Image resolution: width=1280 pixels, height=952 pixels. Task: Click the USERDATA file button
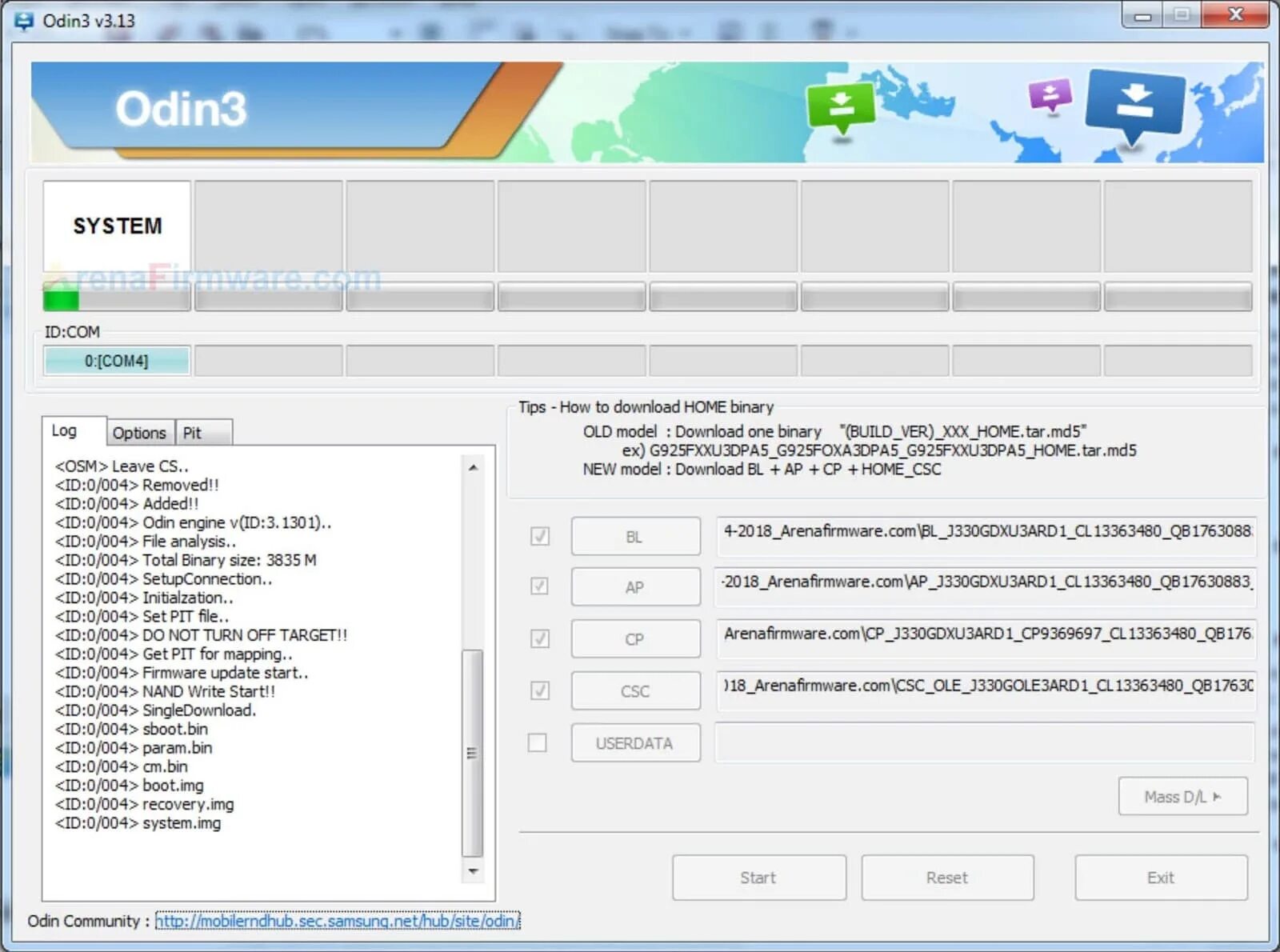tap(635, 743)
